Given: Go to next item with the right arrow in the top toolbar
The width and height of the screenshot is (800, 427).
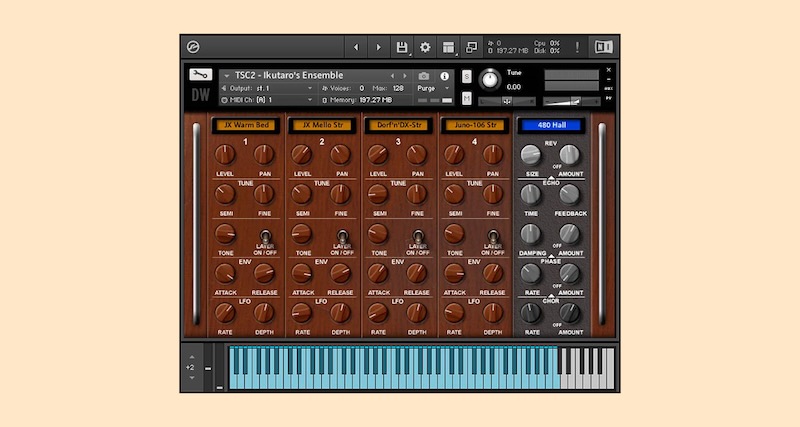Looking at the screenshot, I should (379, 47).
